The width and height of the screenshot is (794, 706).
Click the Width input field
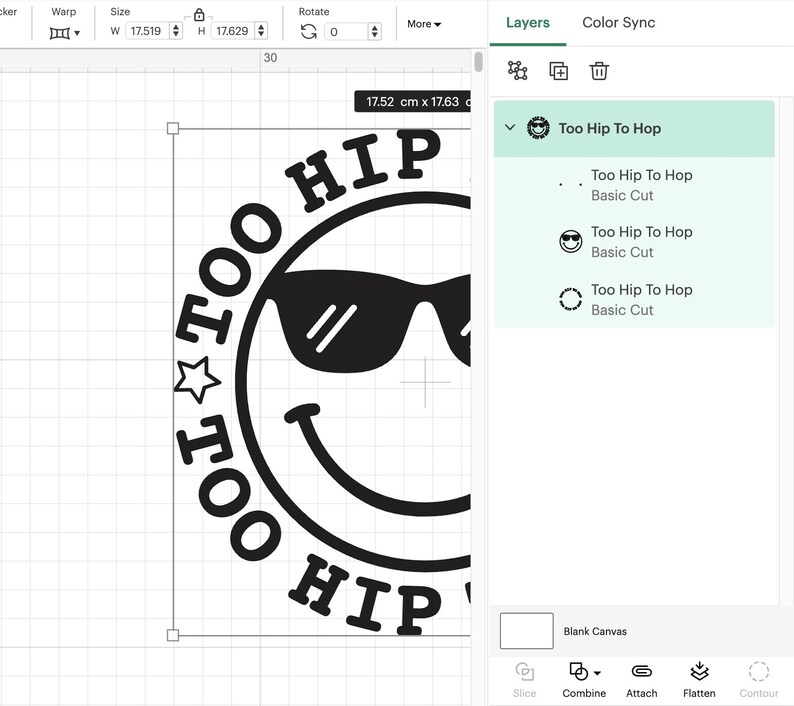pyautogui.click(x=147, y=31)
